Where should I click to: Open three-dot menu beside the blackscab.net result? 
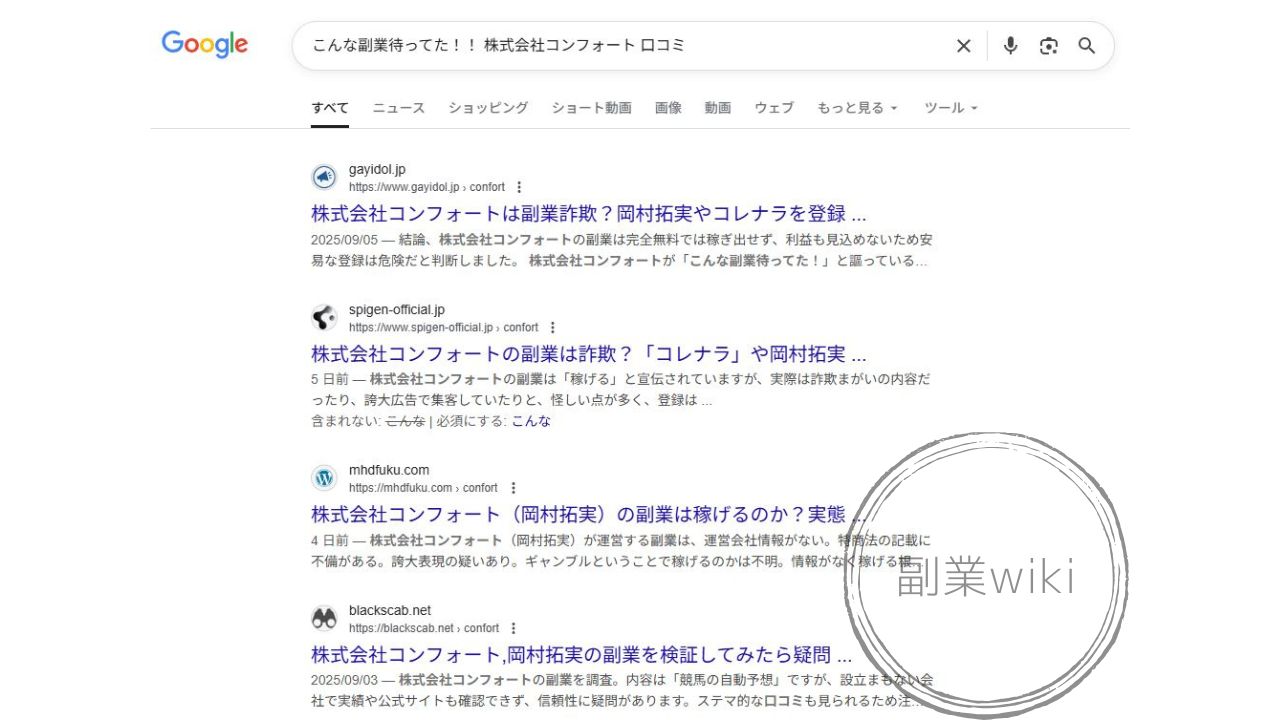click(513, 628)
